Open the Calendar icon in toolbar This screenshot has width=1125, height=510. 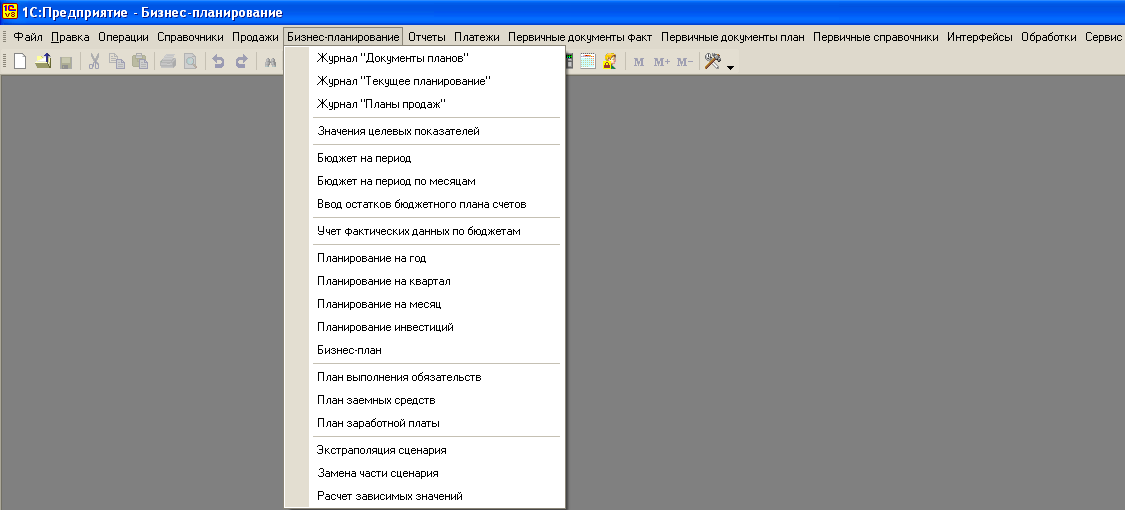click(588, 62)
